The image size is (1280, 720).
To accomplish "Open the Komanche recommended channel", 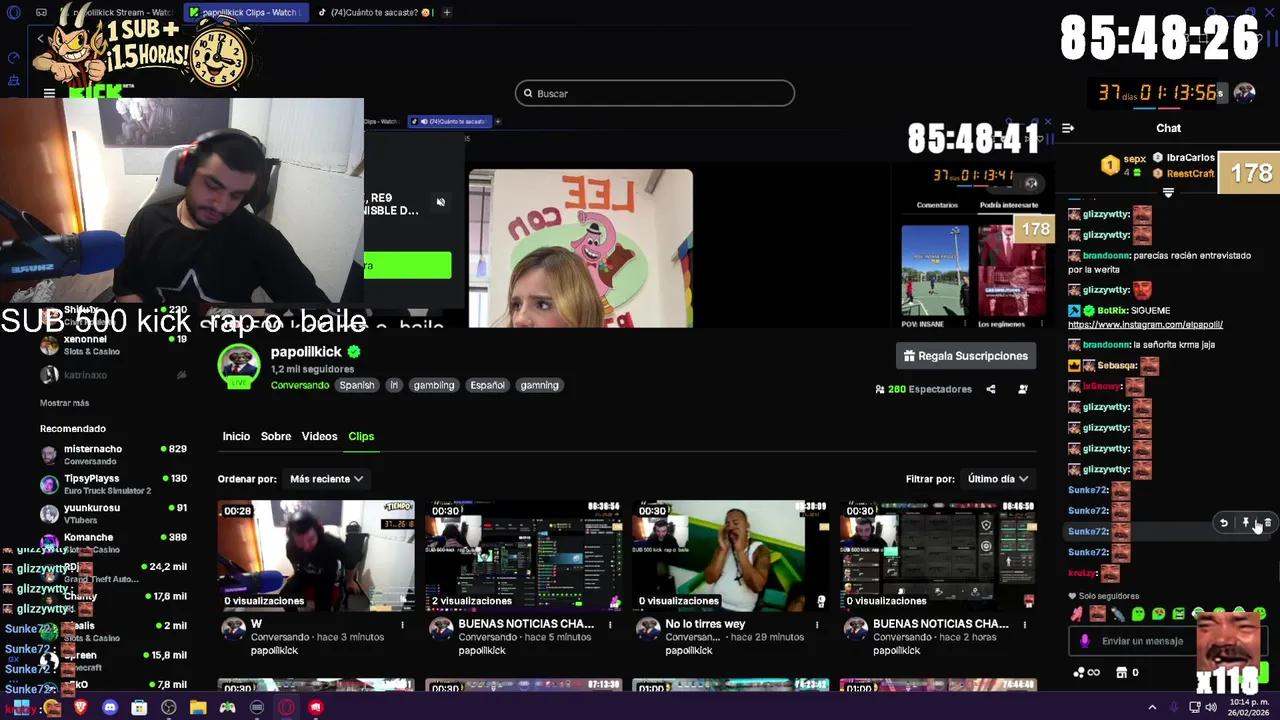I will (113, 543).
